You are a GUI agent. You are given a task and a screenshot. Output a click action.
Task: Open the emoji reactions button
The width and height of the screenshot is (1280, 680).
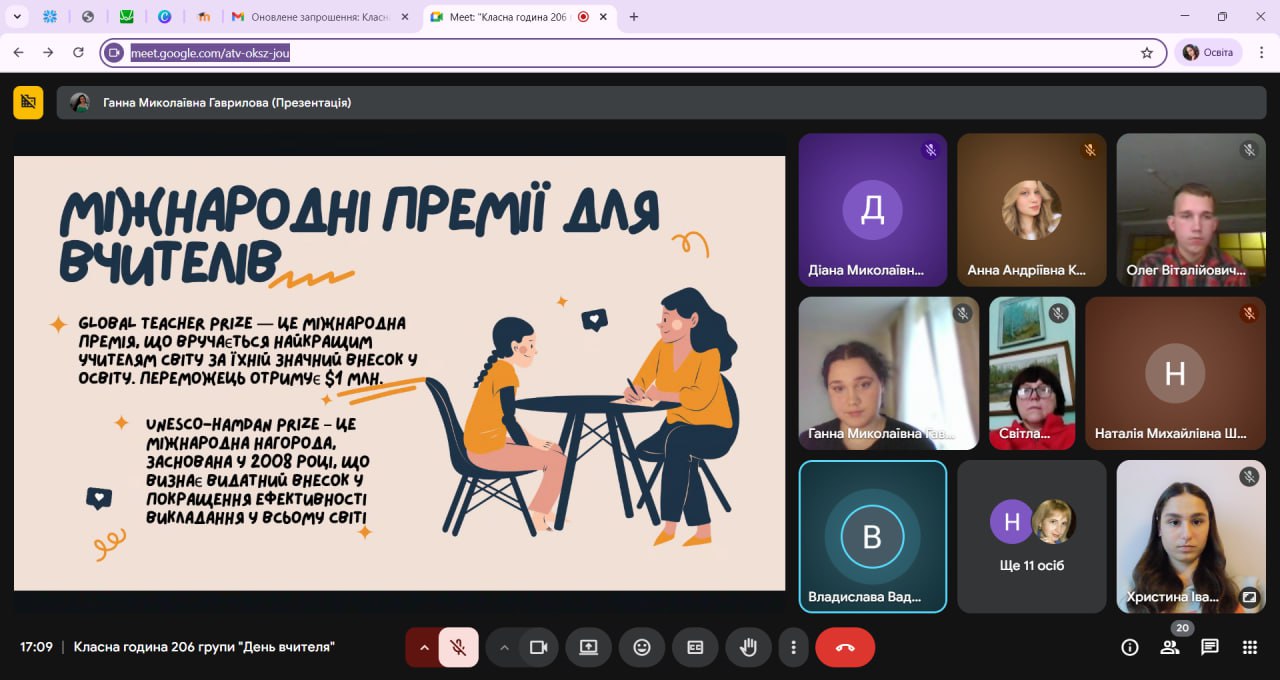(x=642, y=647)
